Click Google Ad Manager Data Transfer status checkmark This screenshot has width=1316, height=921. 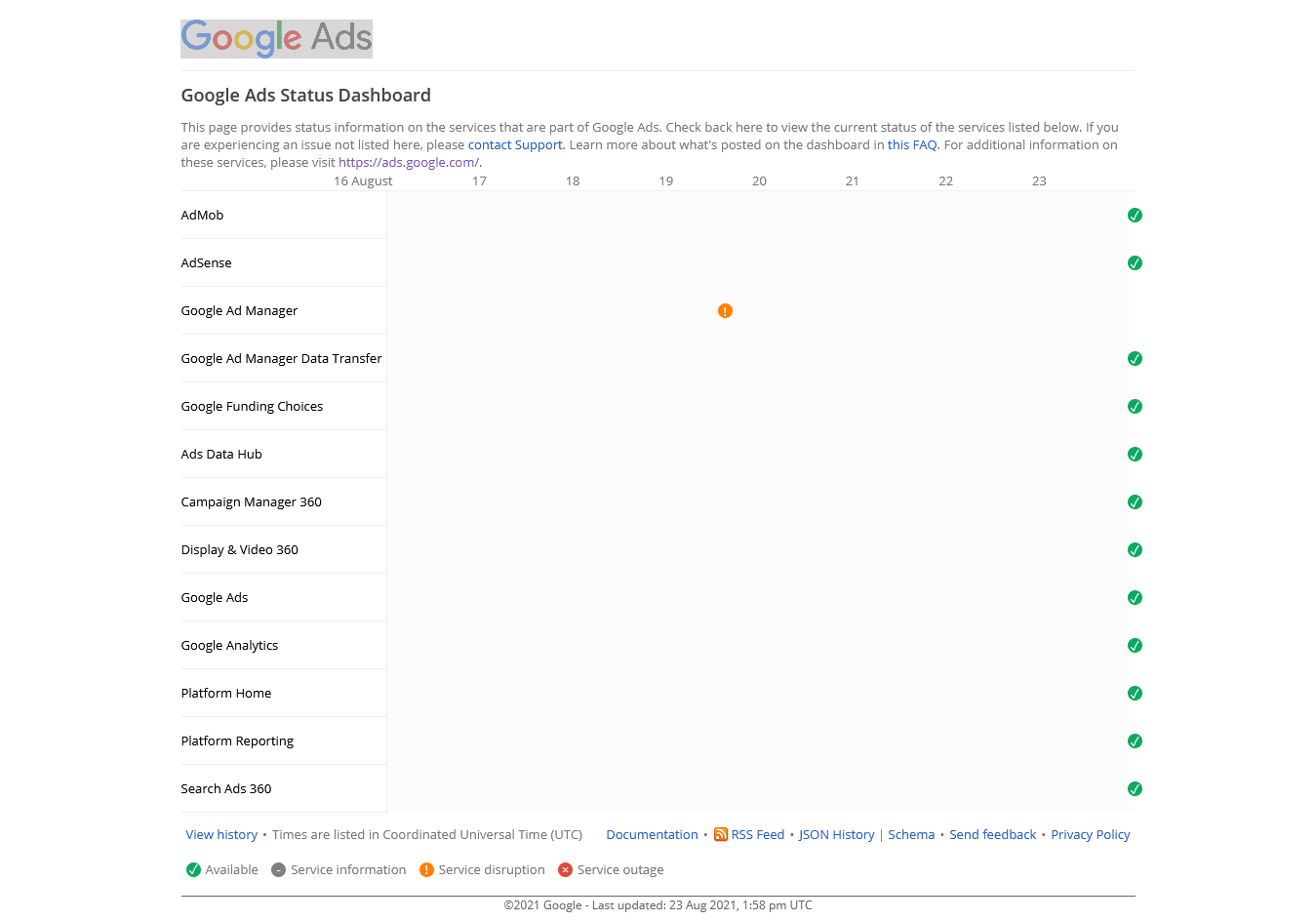1135,359
